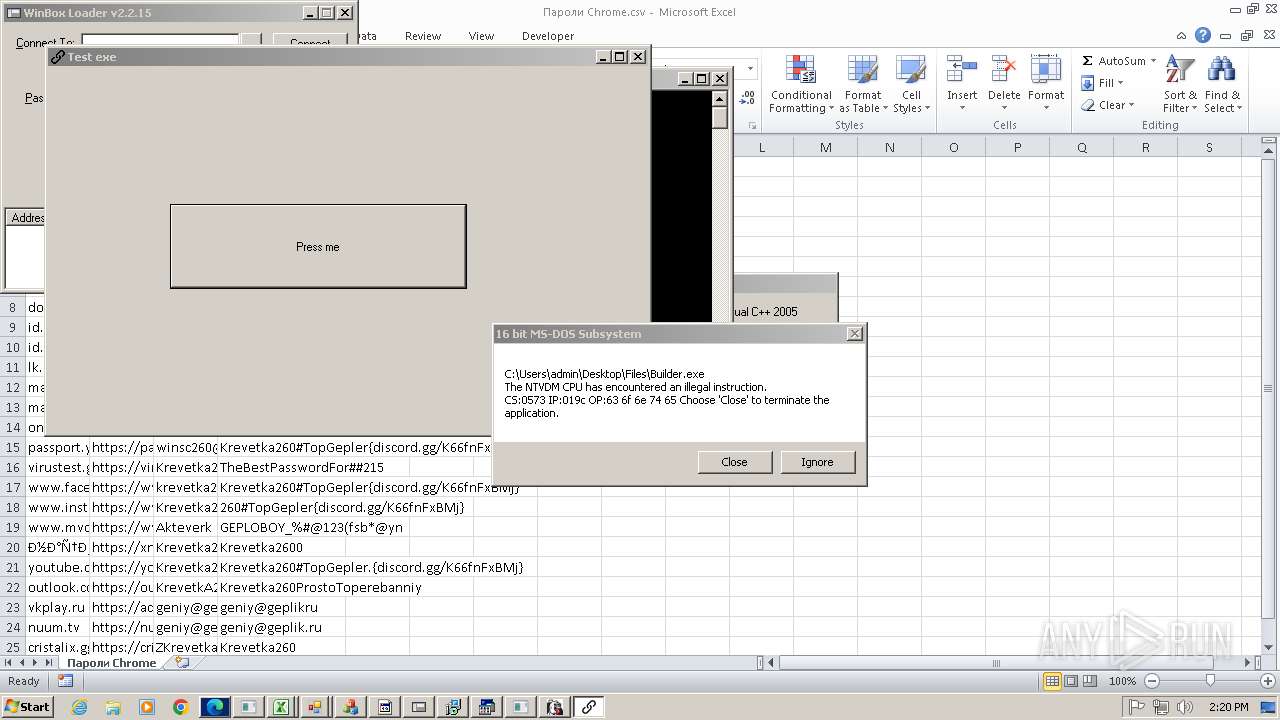Expand the Fill dropdown arrow

[1121, 83]
